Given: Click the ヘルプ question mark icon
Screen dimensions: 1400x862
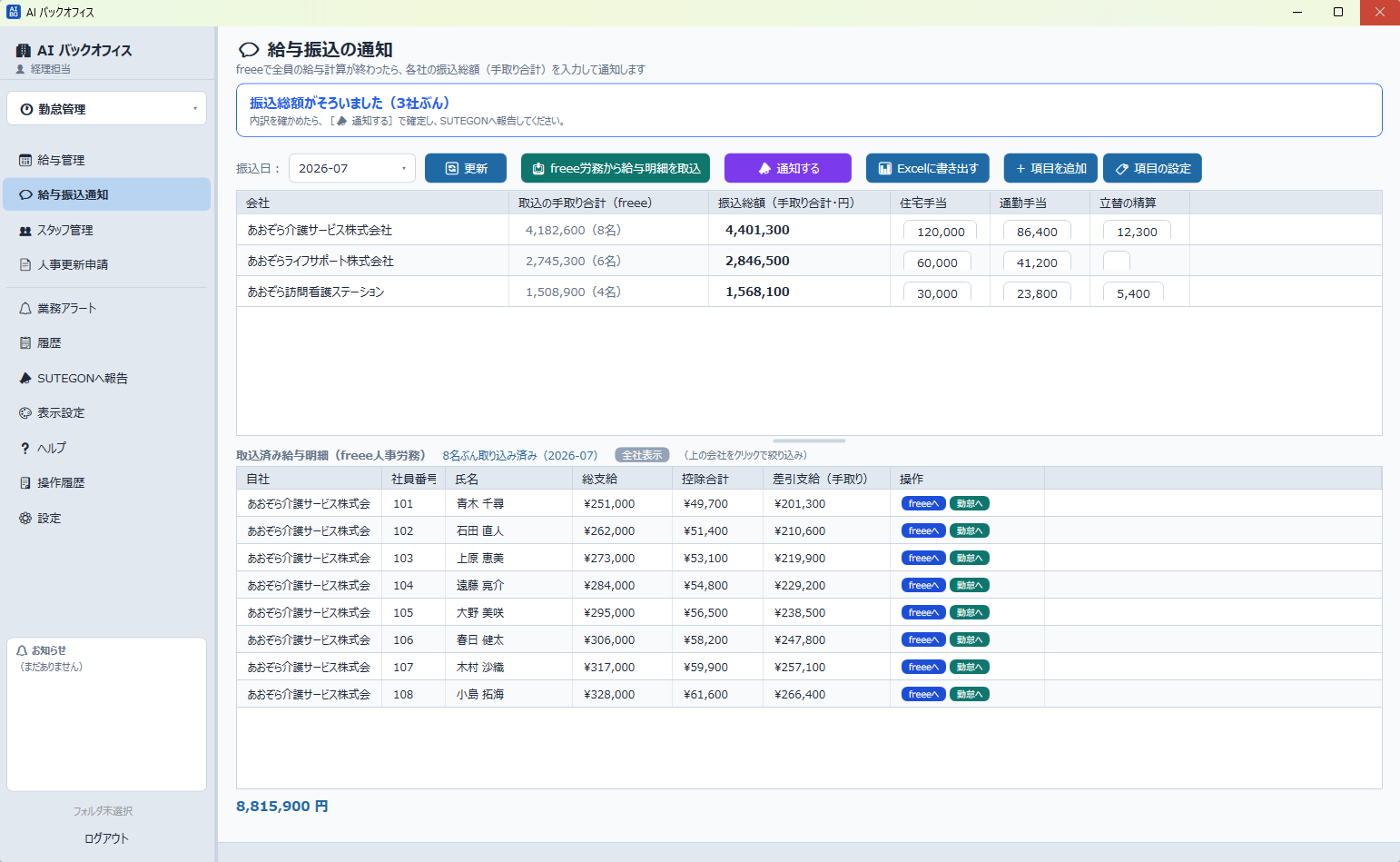Looking at the screenshot, I should click(25, 448).
